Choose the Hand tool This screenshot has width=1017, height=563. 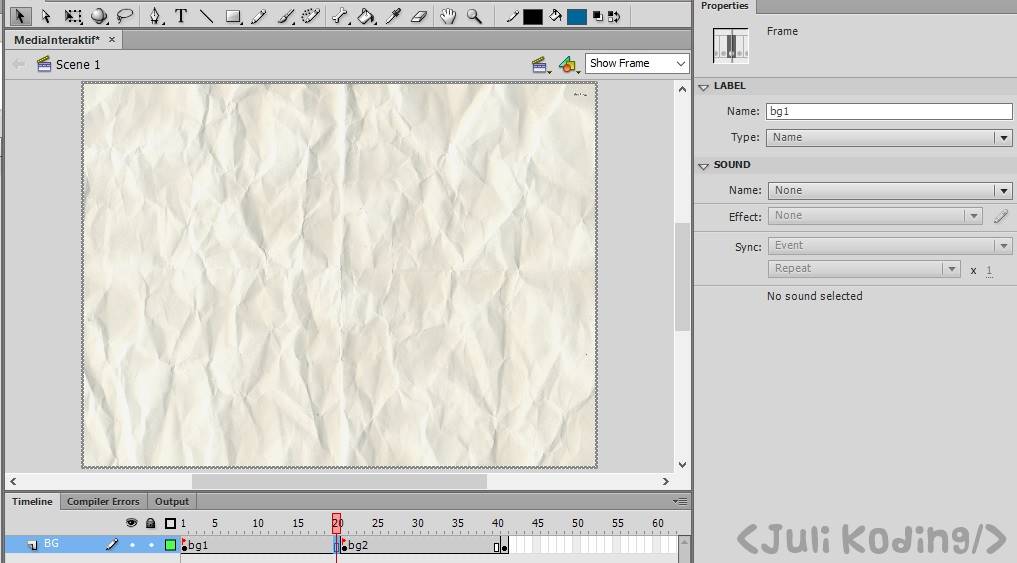coord(449,16)
